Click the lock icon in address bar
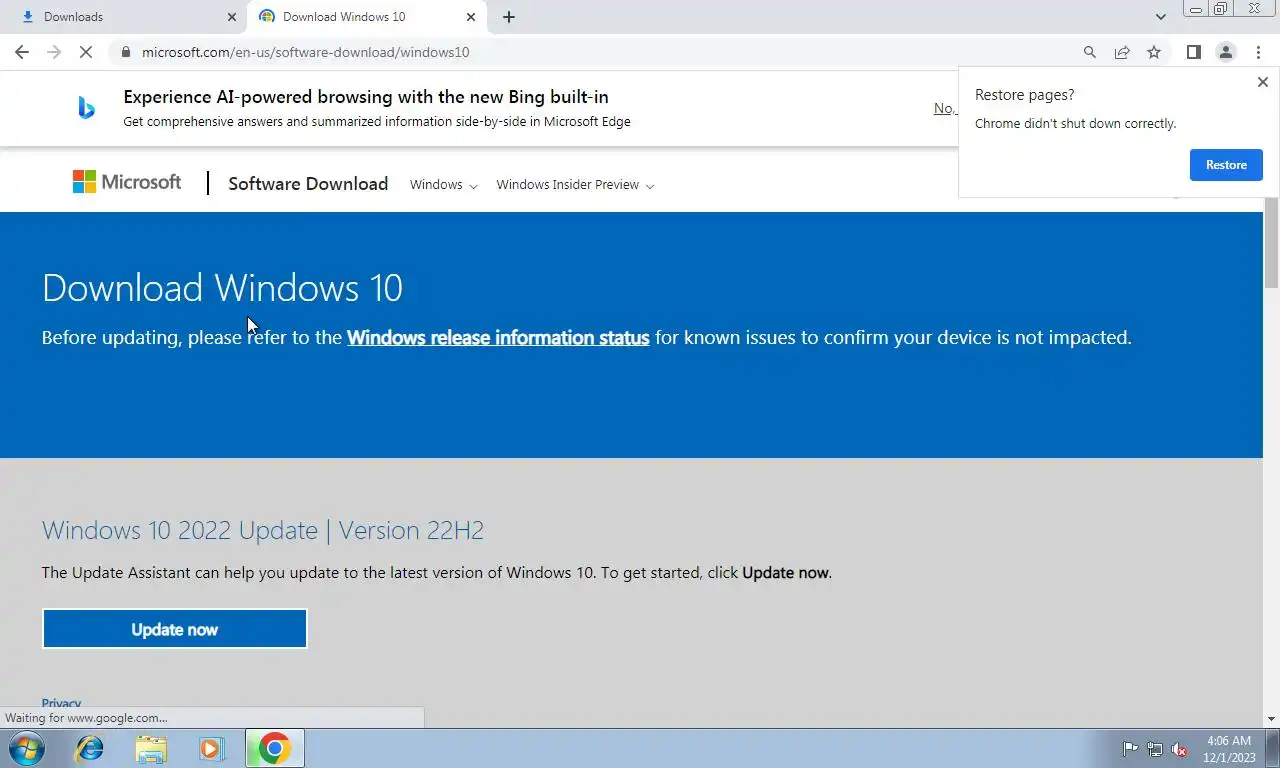1280x768 pixels. pyautogui.click(x=125, y=52)
